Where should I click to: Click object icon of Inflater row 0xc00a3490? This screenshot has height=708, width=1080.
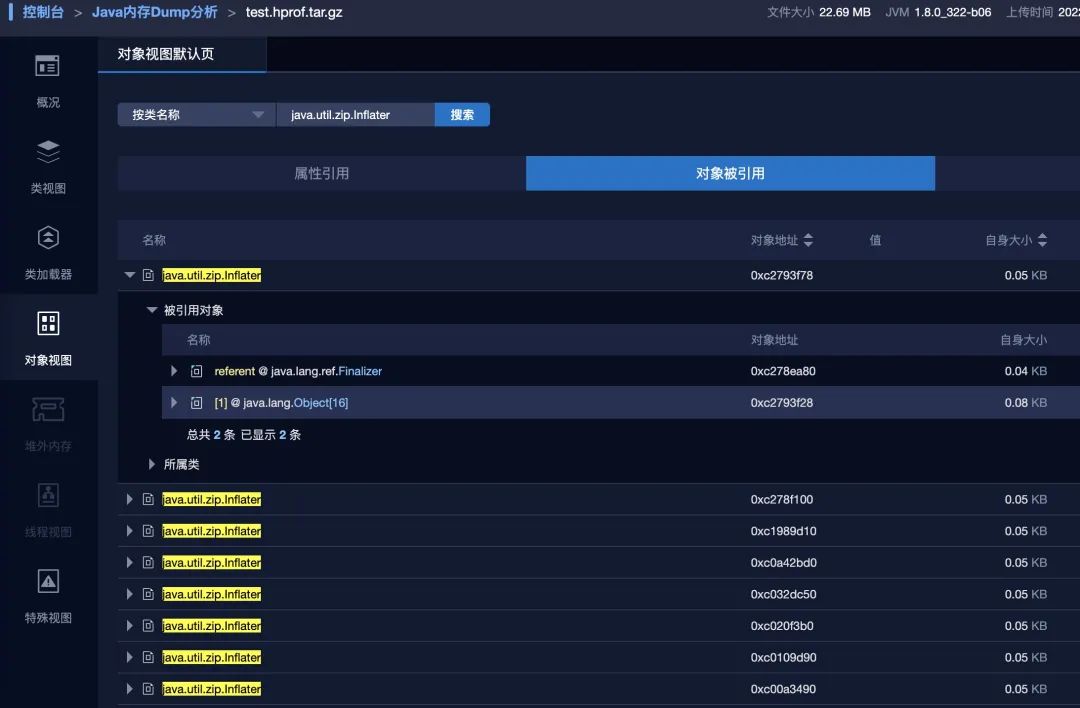click(x=148, y=689)
